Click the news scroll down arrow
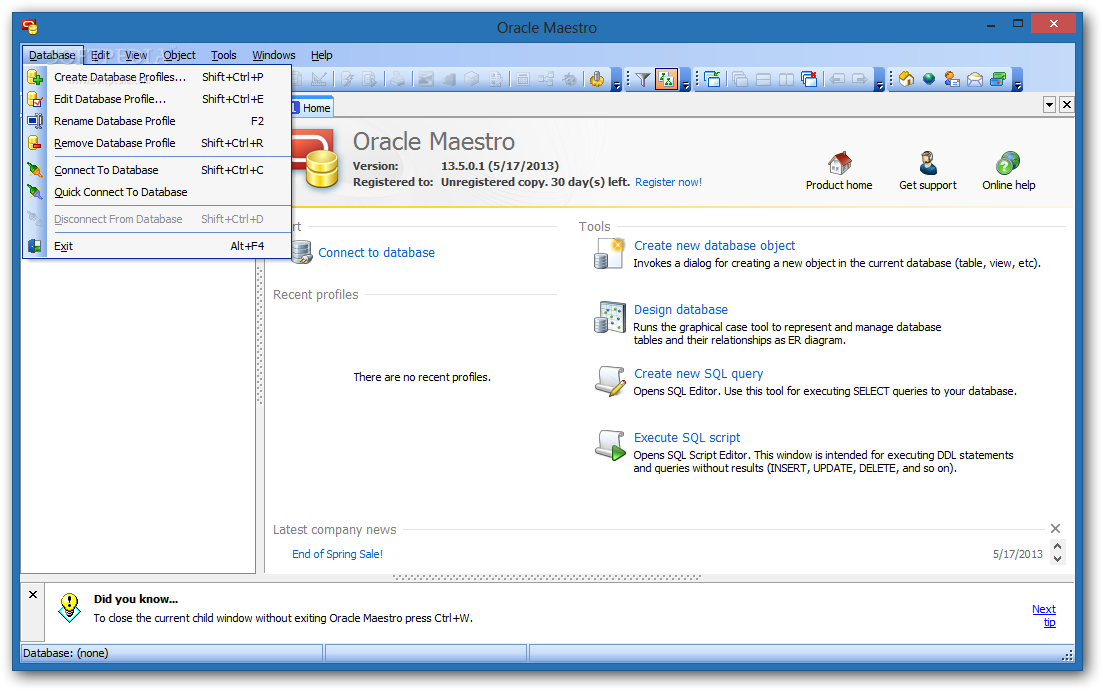 (x=1057, y=559)
